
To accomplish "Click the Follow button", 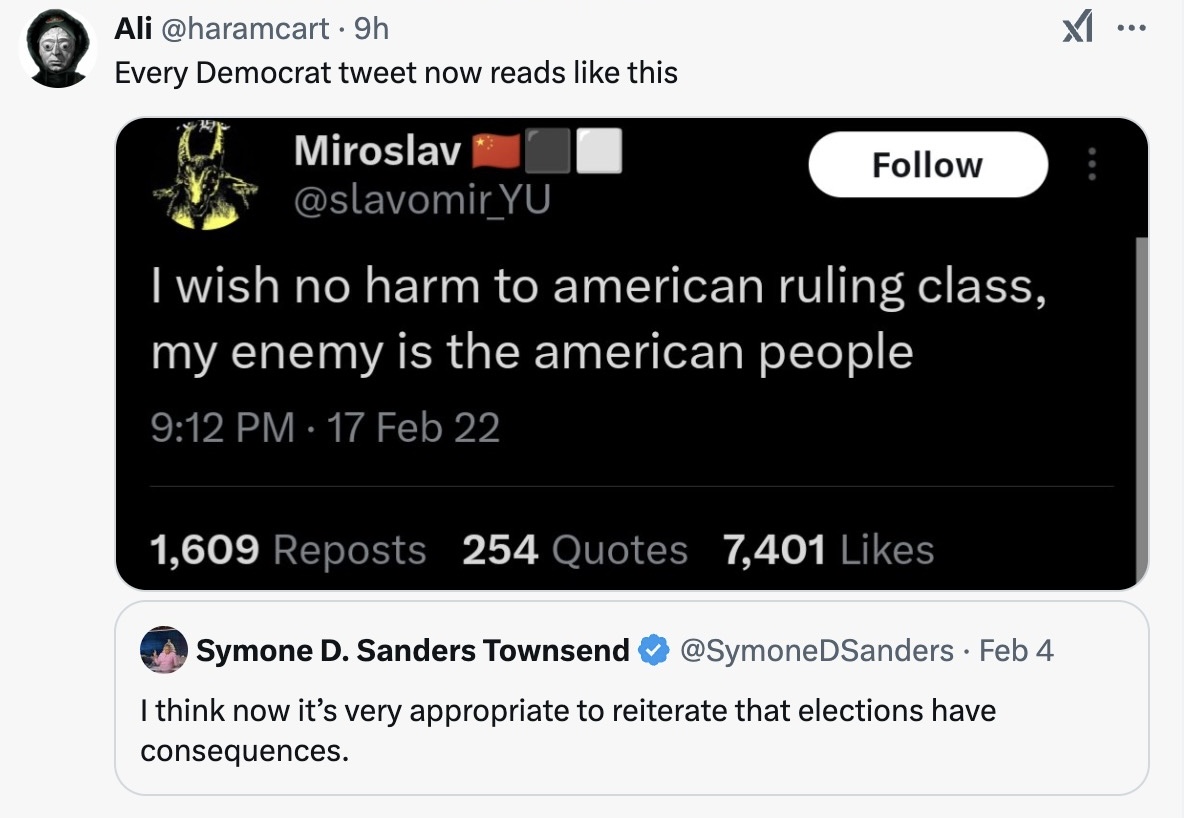I will 928,164.
